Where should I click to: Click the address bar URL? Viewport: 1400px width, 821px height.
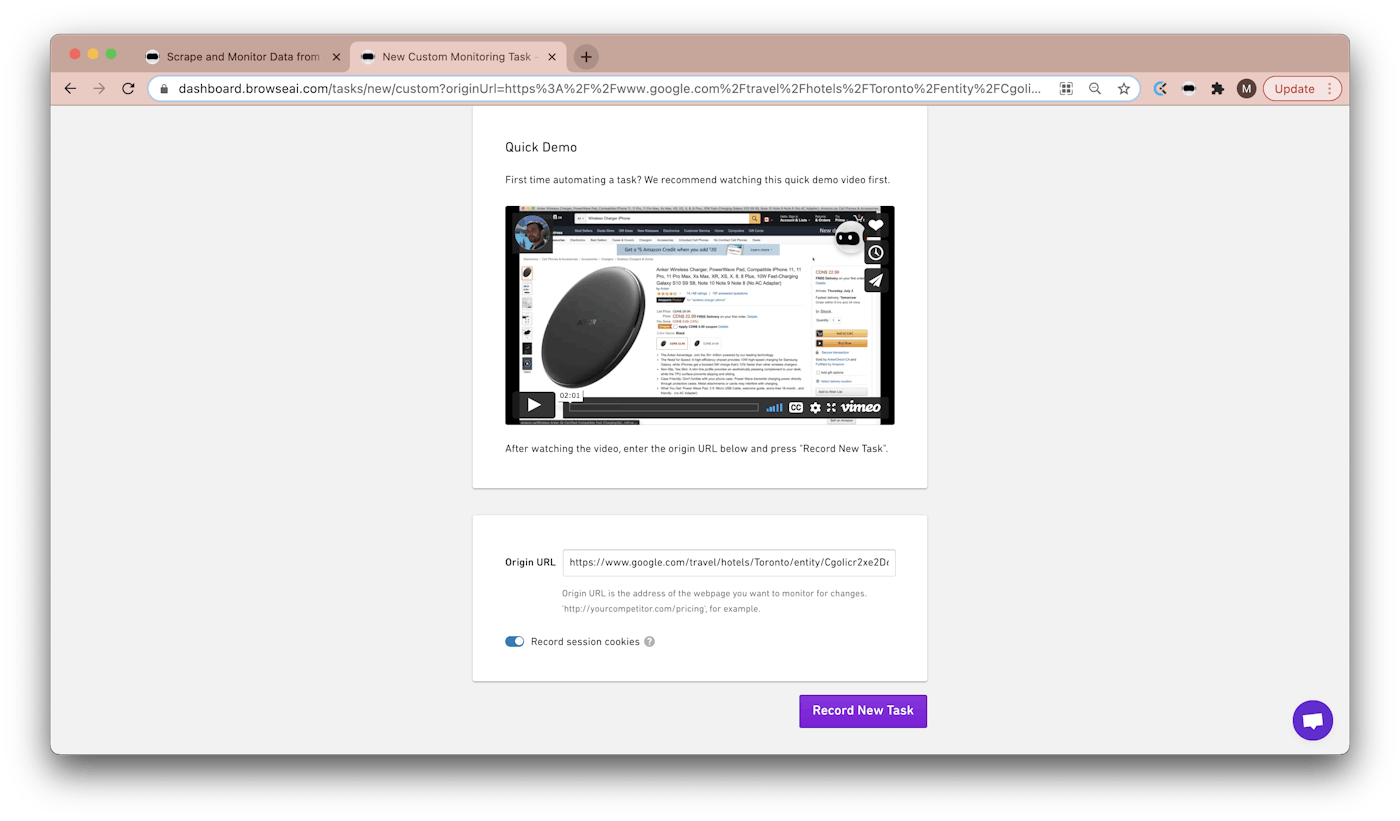pyautogui.click(x=610, y=89)
